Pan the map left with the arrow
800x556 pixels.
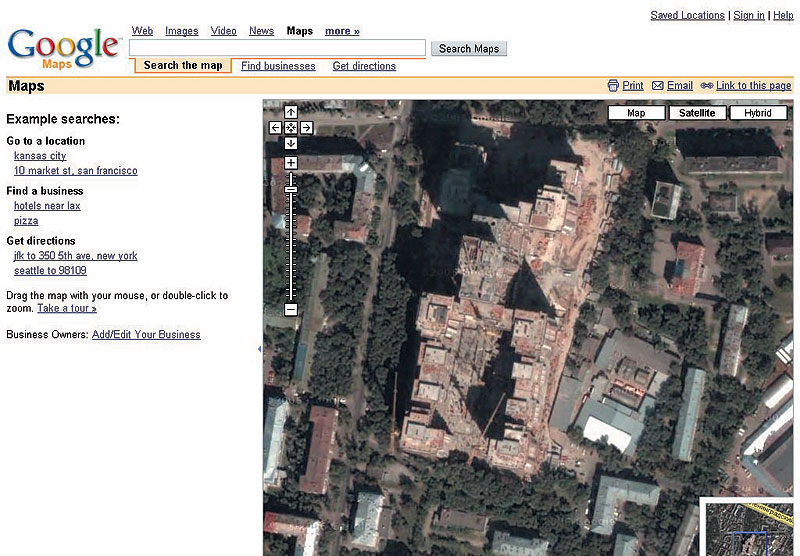(x=276, y=128)
